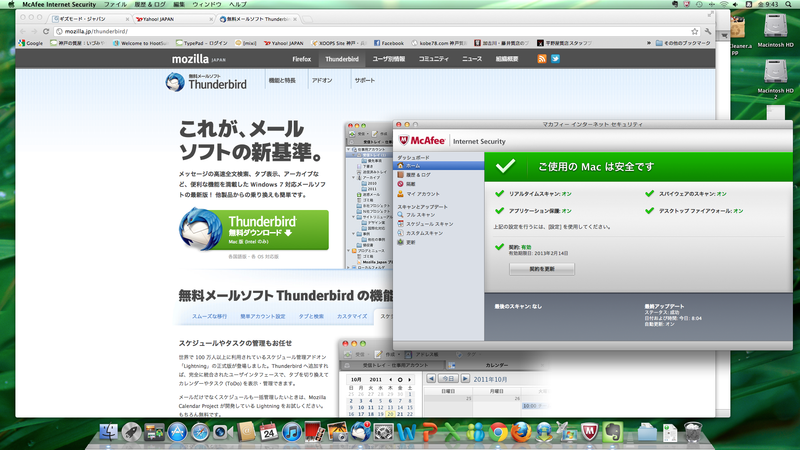800x450 pixels.
Task: Open ウィンドウ menu in menu bar
Action: pos(207,4)
